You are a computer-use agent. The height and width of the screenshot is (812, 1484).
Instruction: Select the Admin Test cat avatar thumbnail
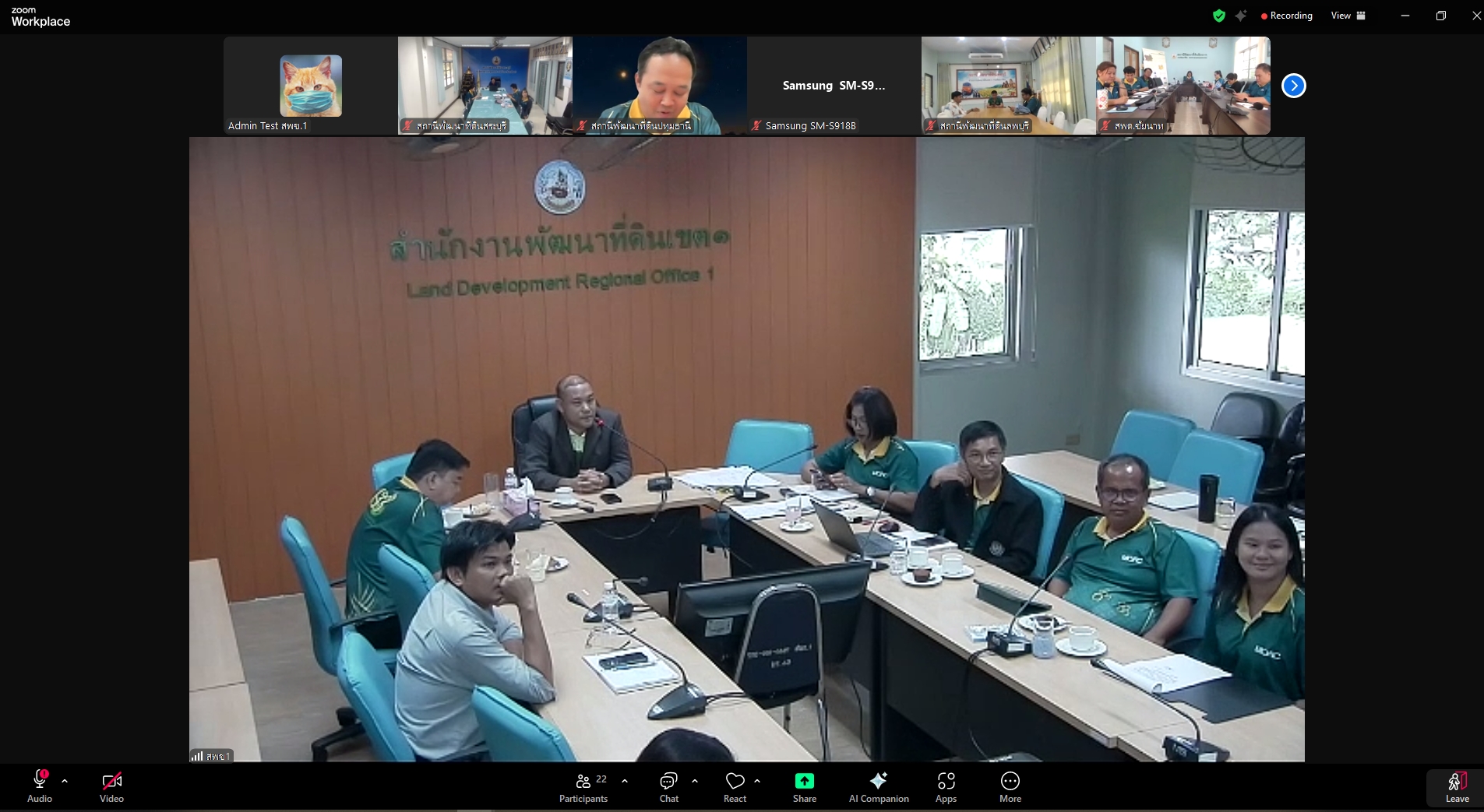(310, 86)
